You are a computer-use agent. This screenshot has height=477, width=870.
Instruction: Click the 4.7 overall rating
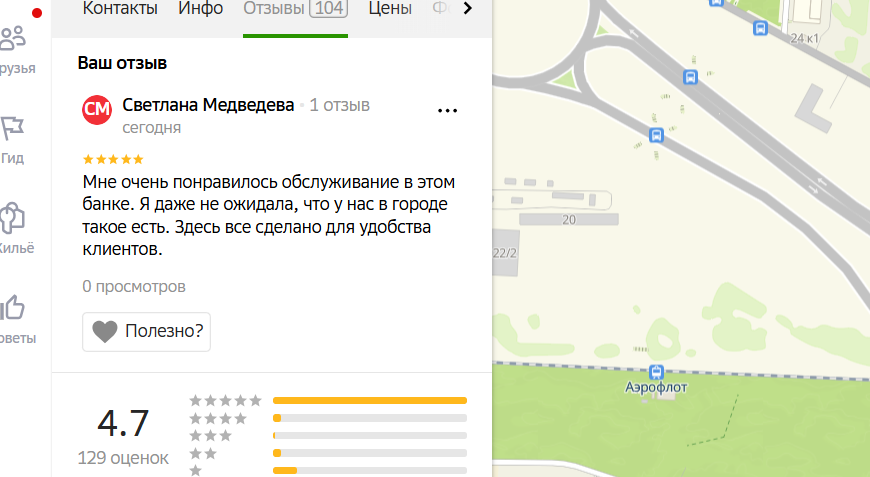[123, 423]
